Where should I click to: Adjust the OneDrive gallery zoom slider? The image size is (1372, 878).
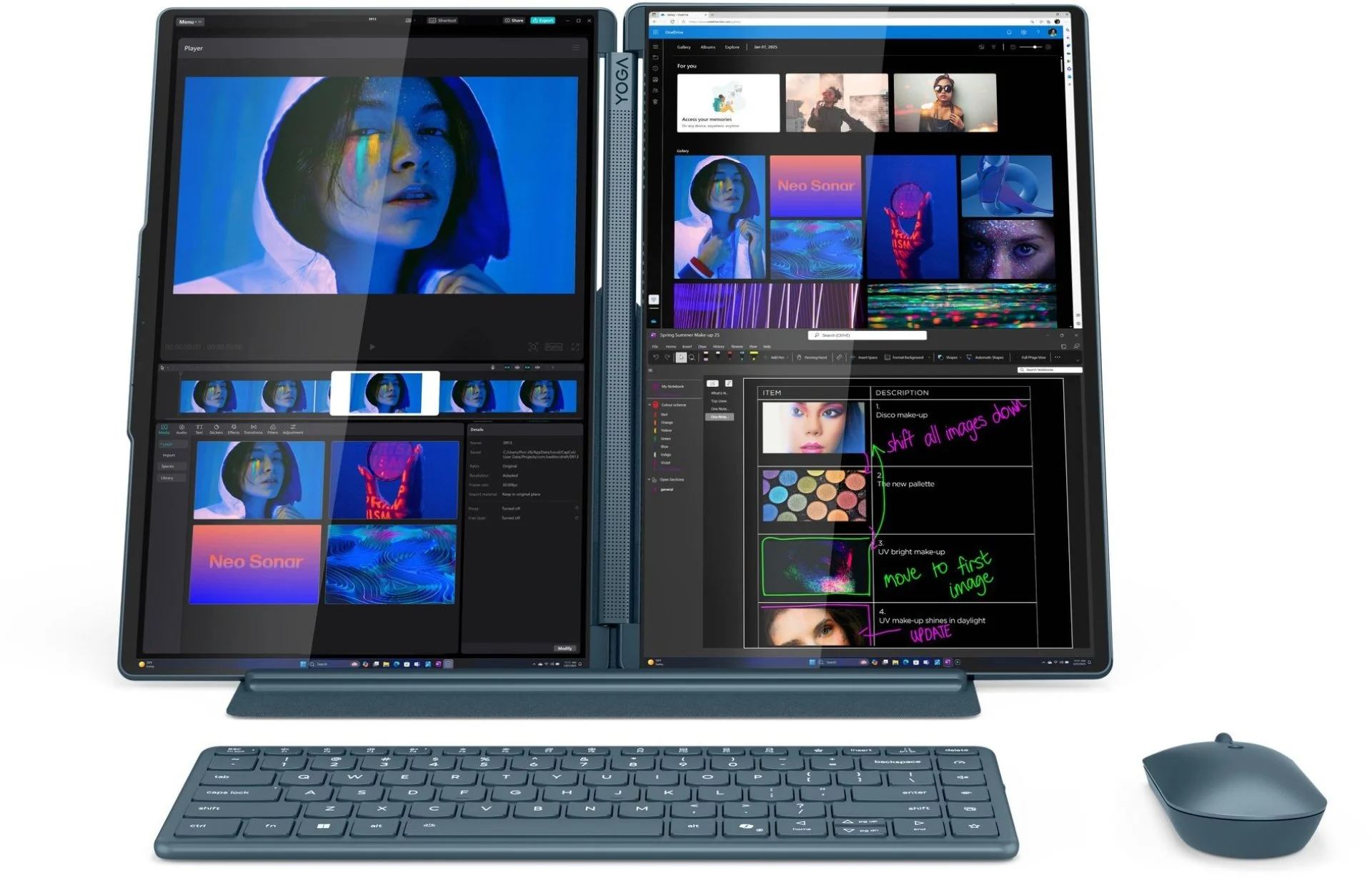1031,47
